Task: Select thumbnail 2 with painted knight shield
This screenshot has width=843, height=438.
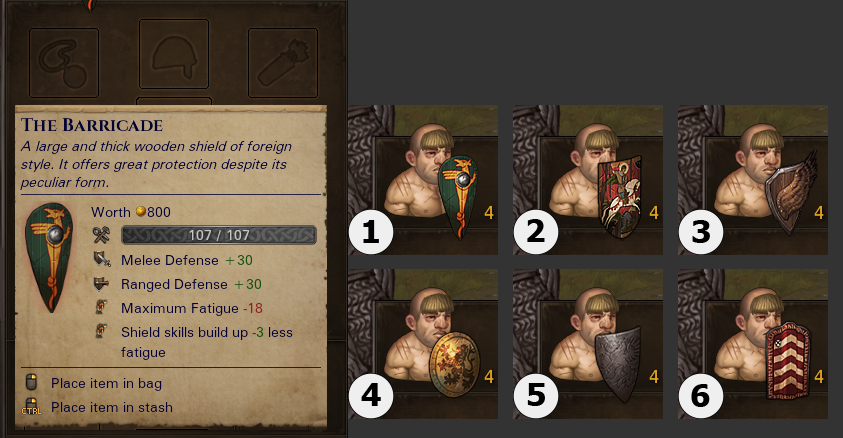Action: coord(588,180)
